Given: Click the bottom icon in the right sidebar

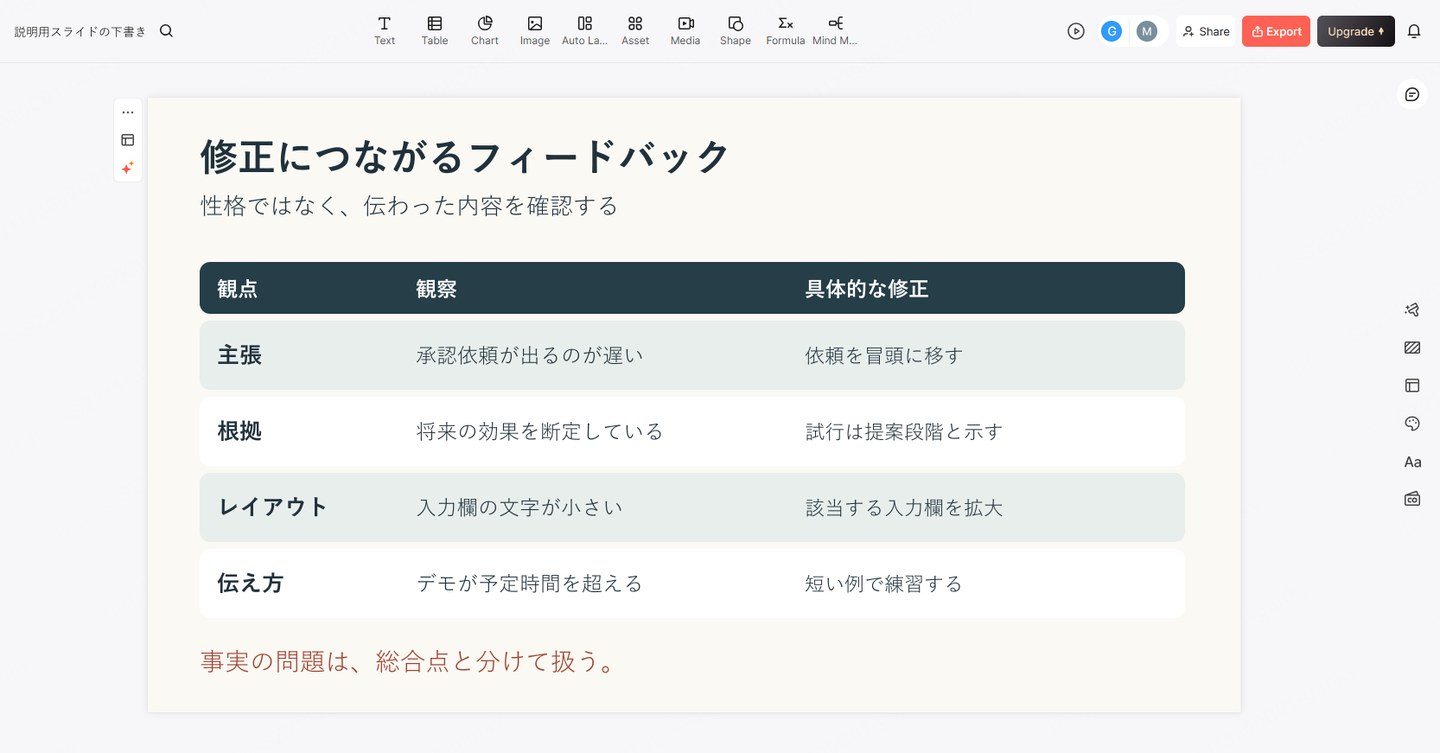Looking at the screenshot, I should click(1412, 498).
